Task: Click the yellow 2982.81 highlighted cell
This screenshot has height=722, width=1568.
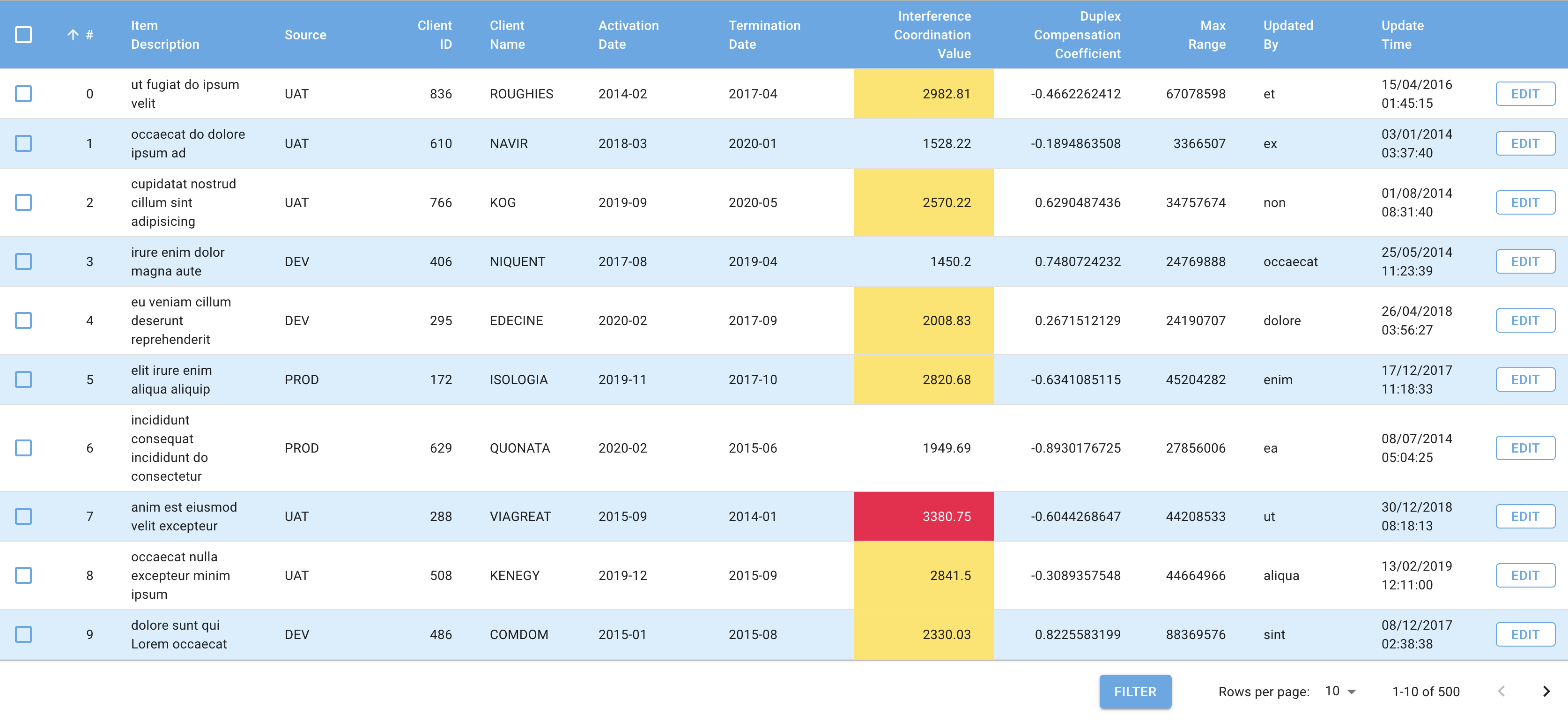Action: click(924, 94)
